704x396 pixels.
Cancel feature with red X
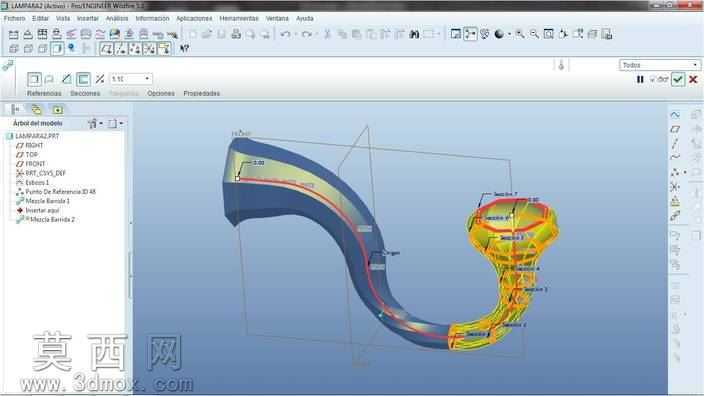point(693,79)
